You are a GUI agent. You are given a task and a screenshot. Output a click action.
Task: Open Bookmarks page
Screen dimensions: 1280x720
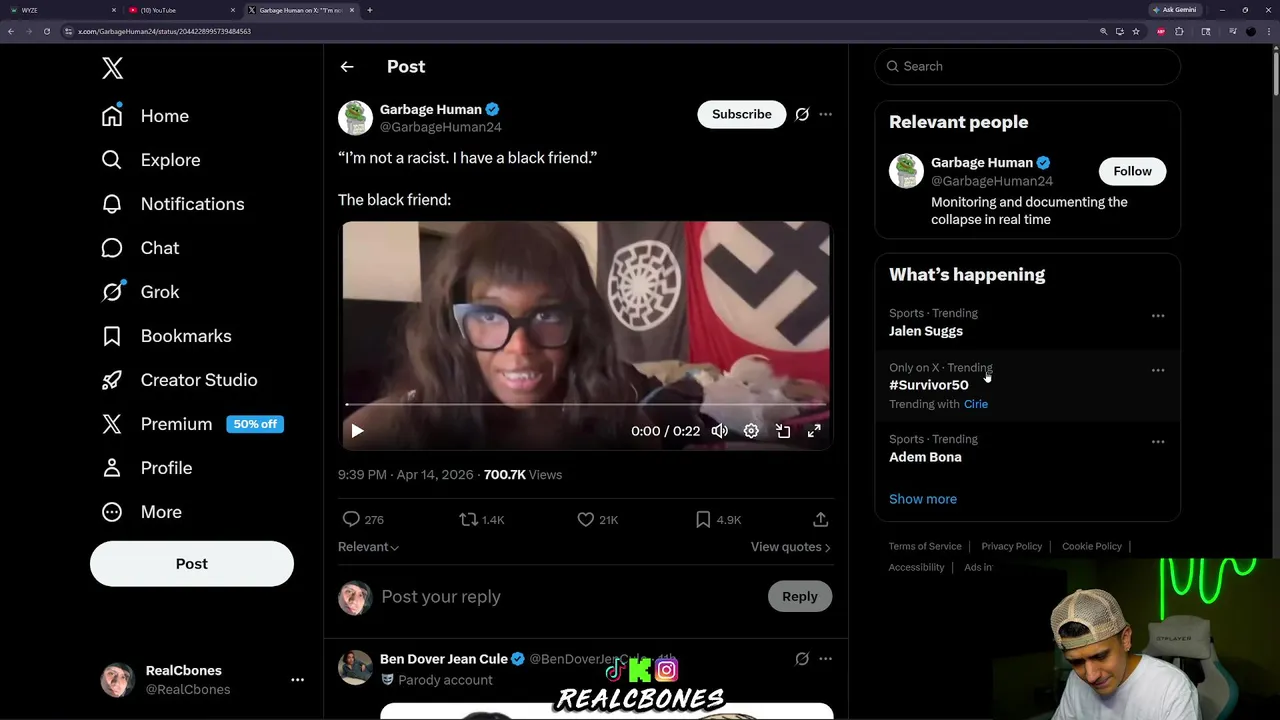(167, 336)
